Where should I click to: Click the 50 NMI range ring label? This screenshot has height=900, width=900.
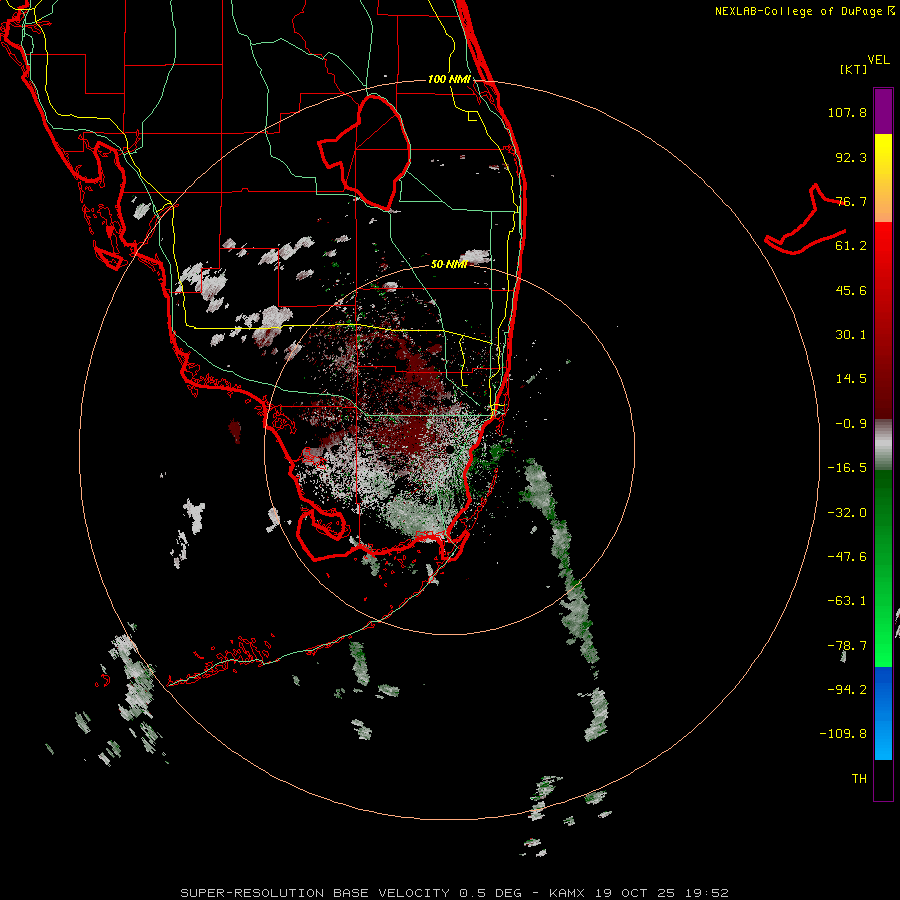pyautogui.click(x=449, y=264)
